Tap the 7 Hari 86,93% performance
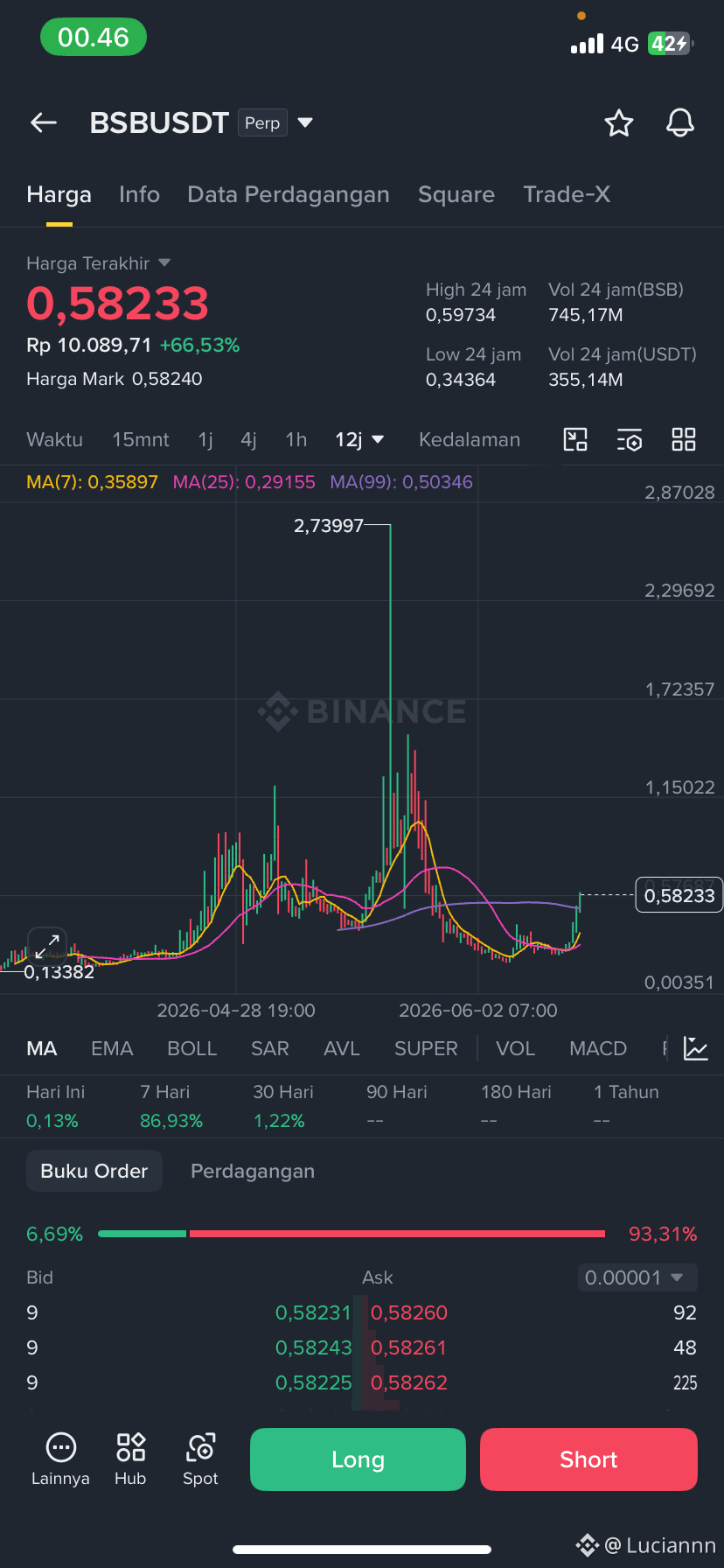Screen dimensions: 724x1568 [171, 1106]
